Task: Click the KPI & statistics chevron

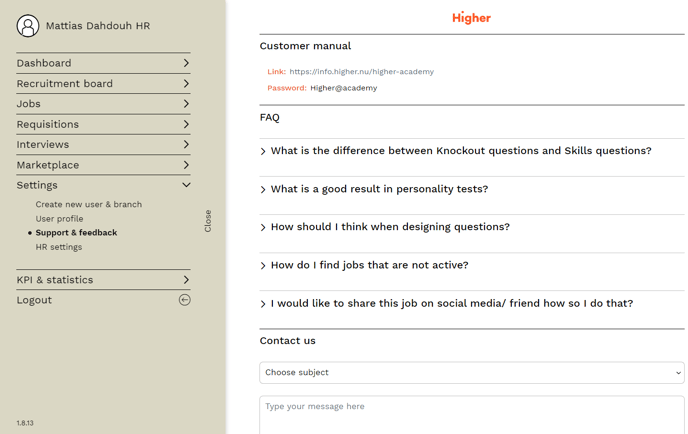Action: point(186,280)
